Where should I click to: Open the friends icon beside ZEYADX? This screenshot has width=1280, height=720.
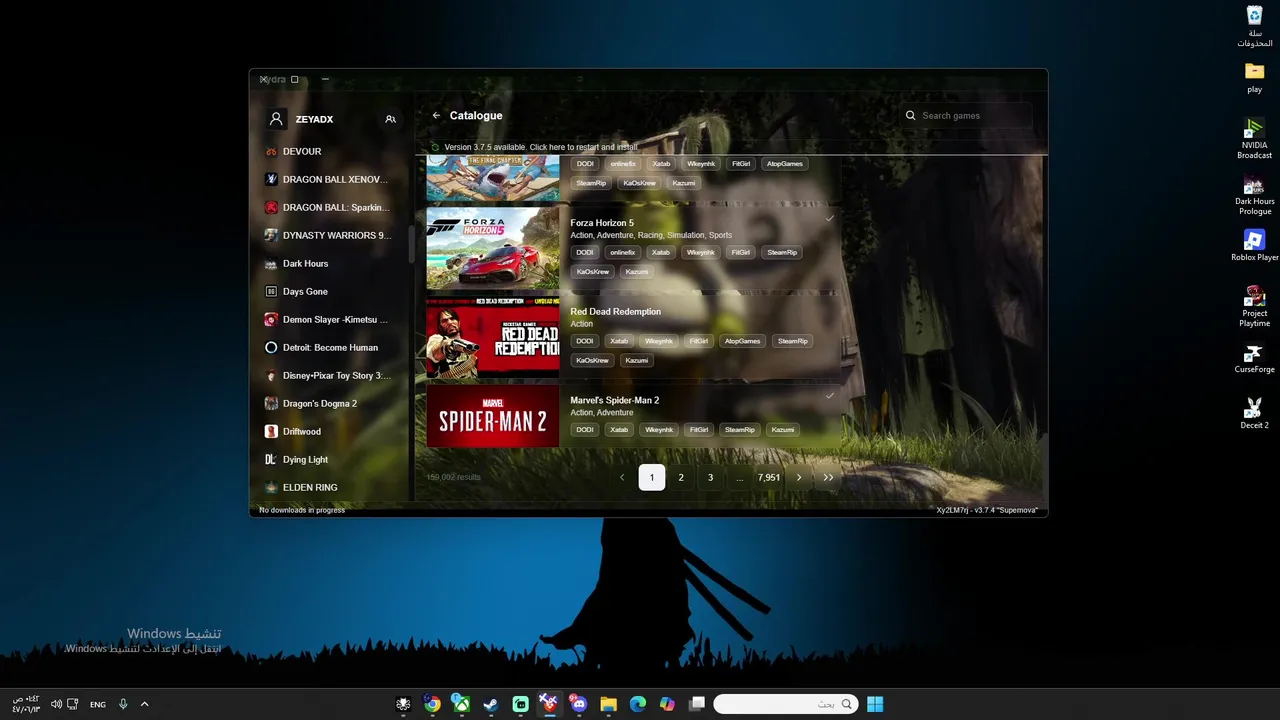point(390,119)
